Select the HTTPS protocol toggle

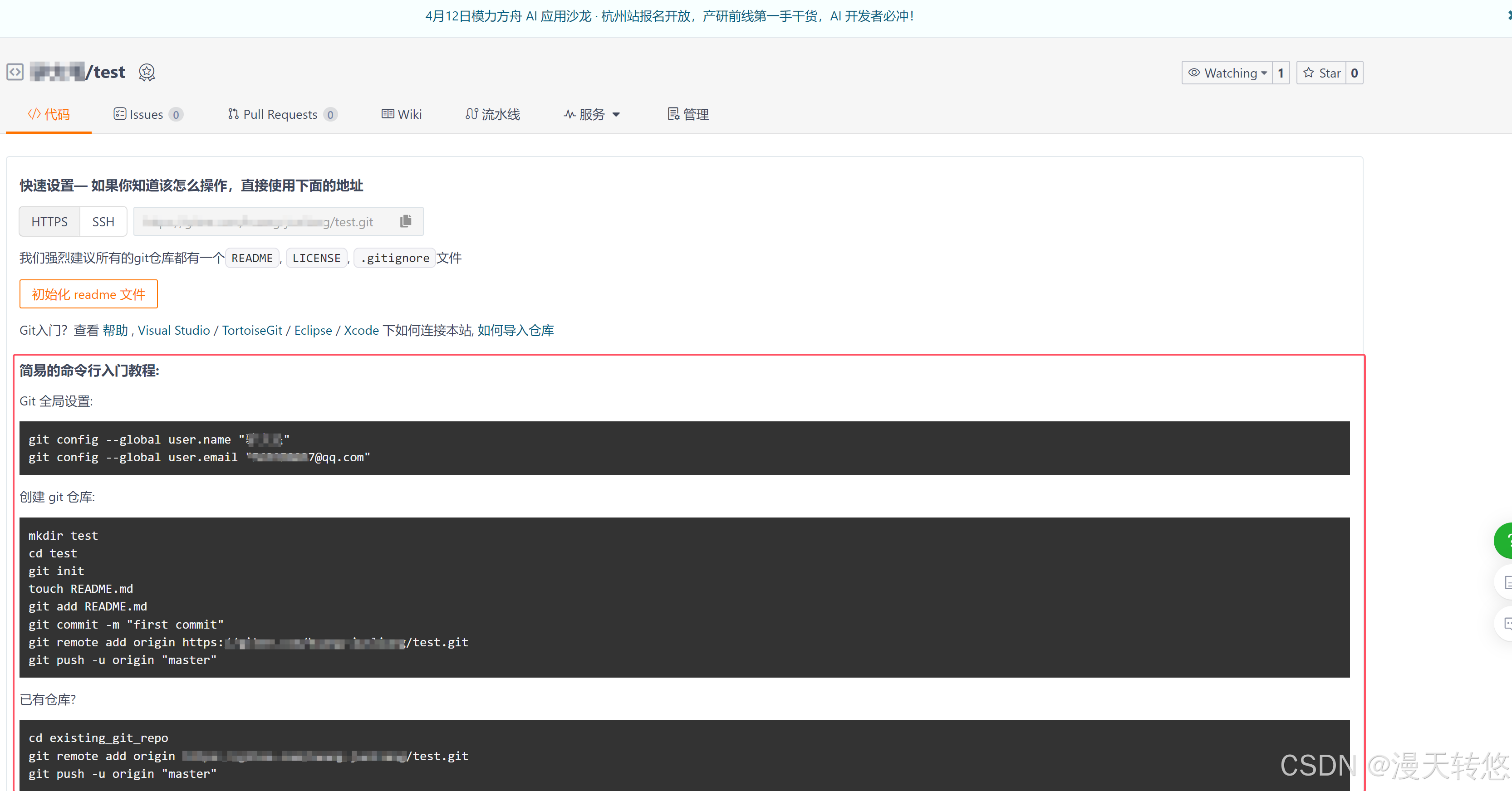coord(49,222)
